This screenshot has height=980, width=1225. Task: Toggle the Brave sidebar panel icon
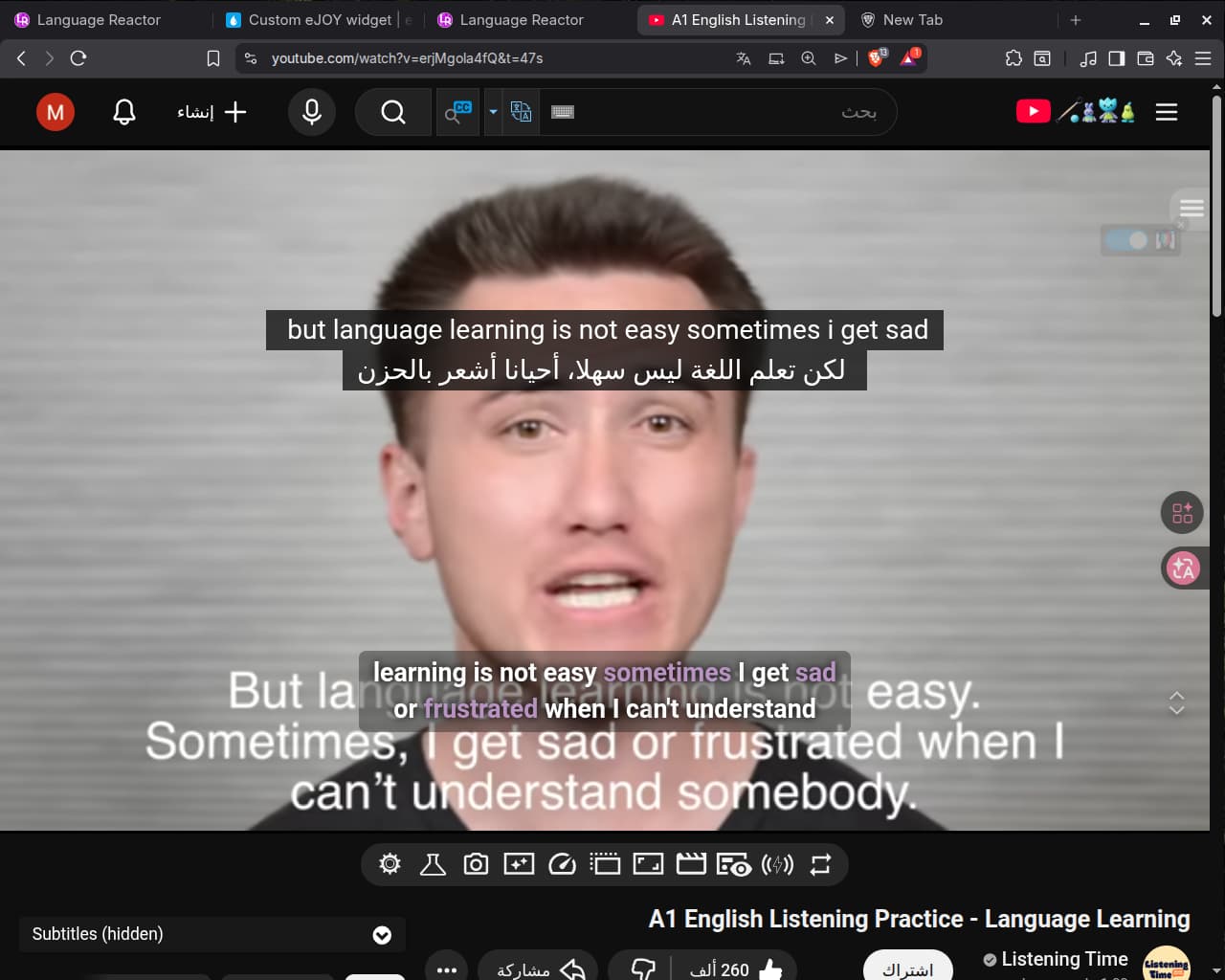tap(1116, 58)
